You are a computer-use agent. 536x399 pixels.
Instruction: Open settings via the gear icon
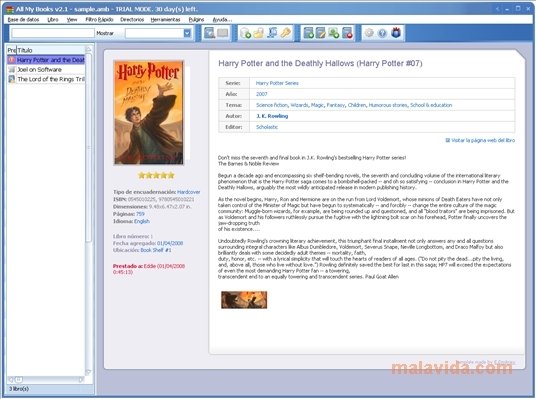click(369, 33)
